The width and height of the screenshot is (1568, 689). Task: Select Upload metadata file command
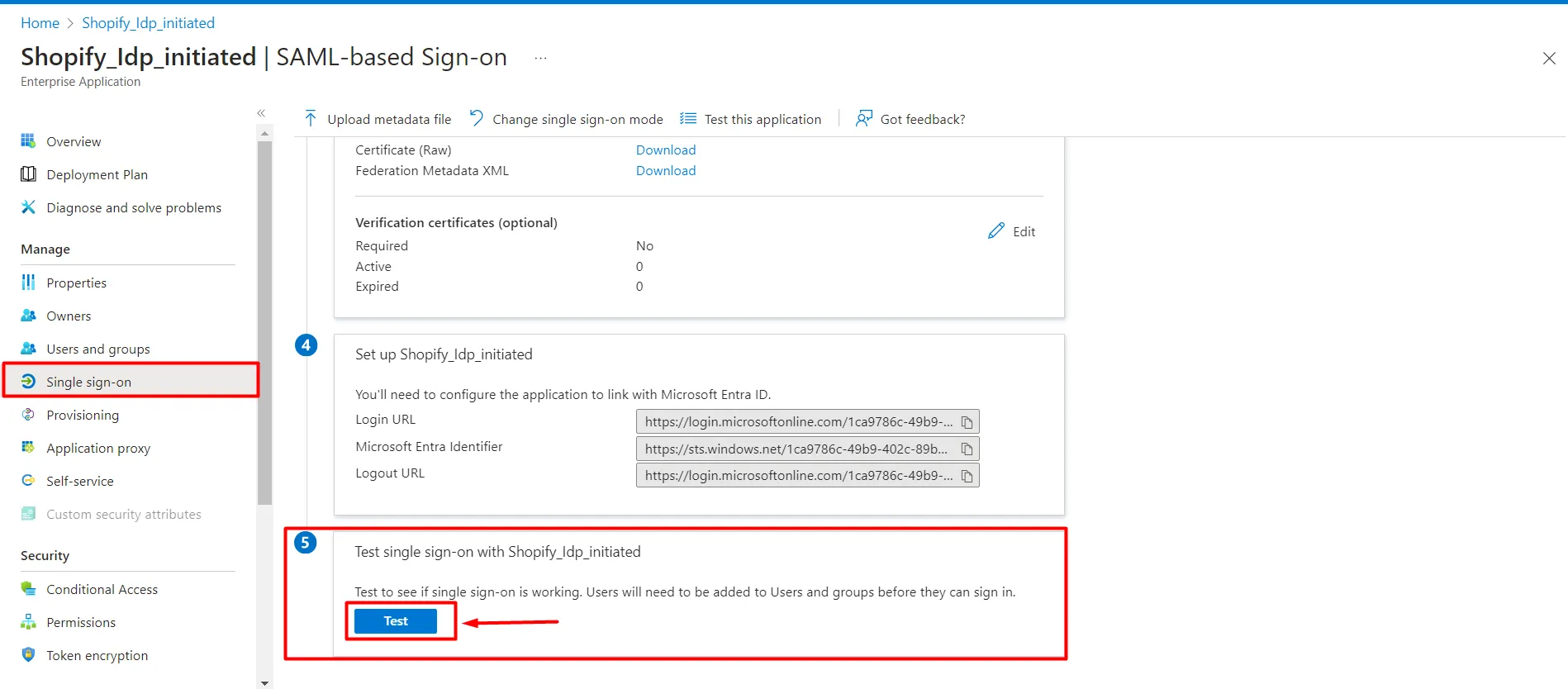[378, 119]
